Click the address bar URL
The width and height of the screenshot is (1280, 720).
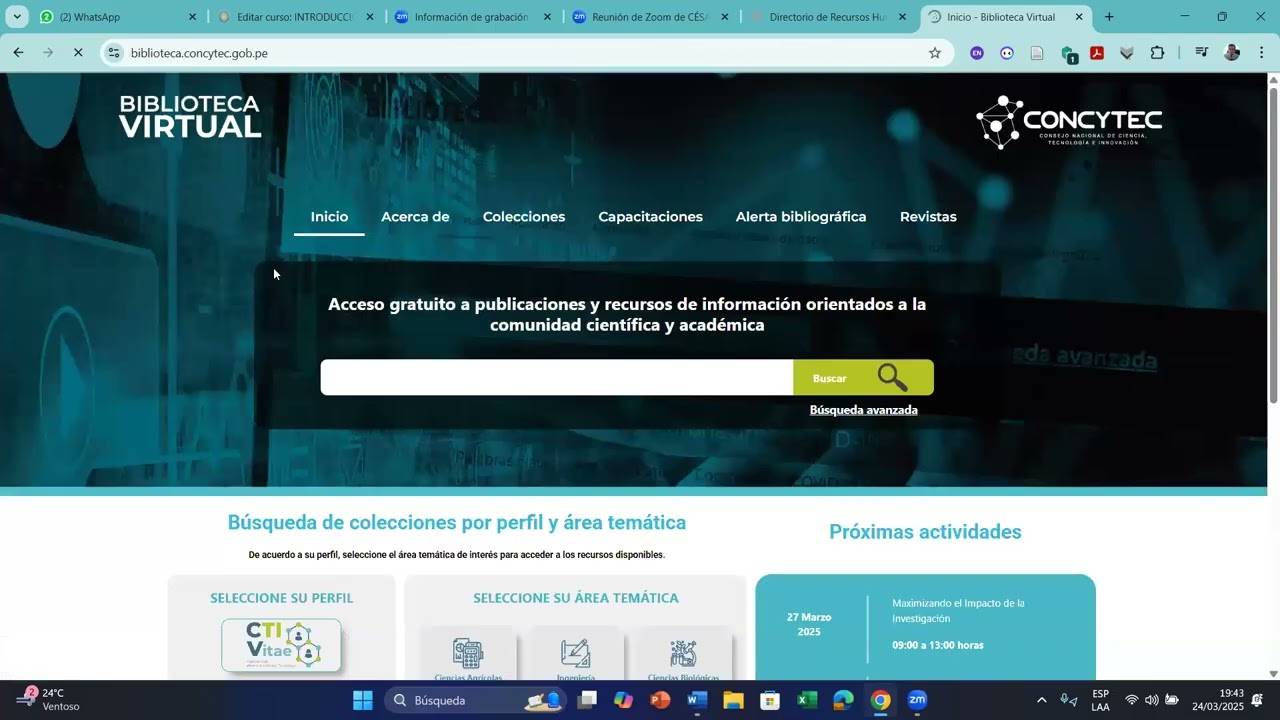tap(199, 53)
